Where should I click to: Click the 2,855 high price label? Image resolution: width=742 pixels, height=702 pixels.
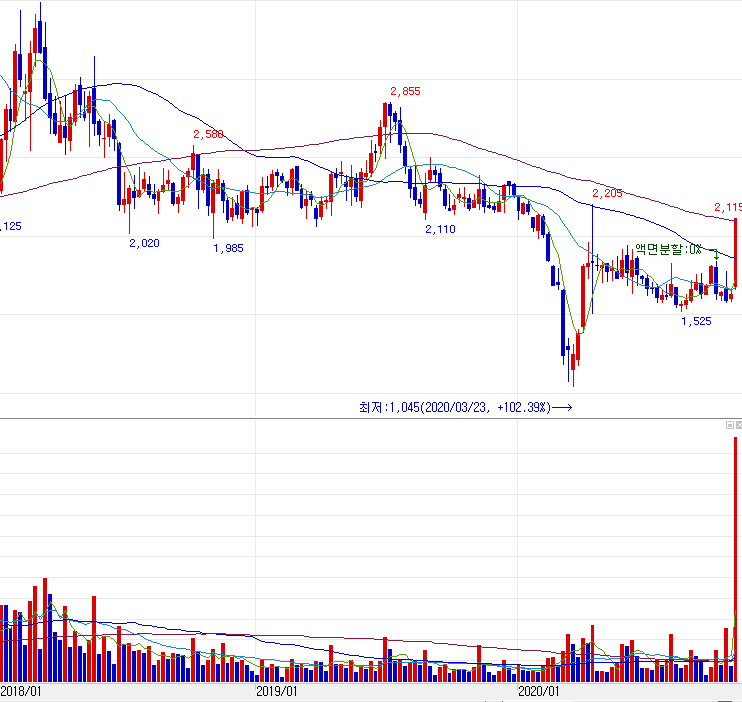coord(405,91)
